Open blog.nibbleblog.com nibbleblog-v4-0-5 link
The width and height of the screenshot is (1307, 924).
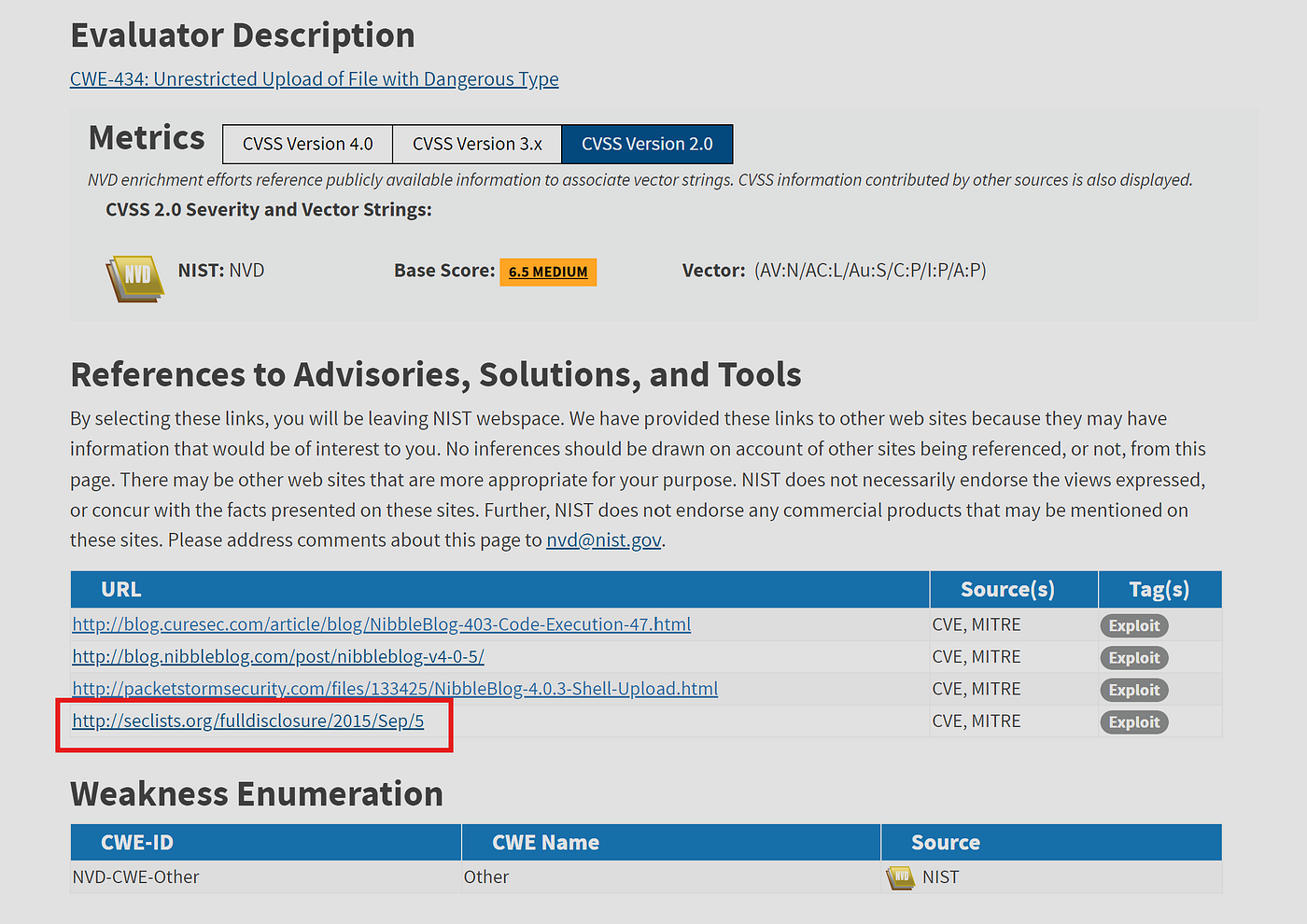click(278, 657)
